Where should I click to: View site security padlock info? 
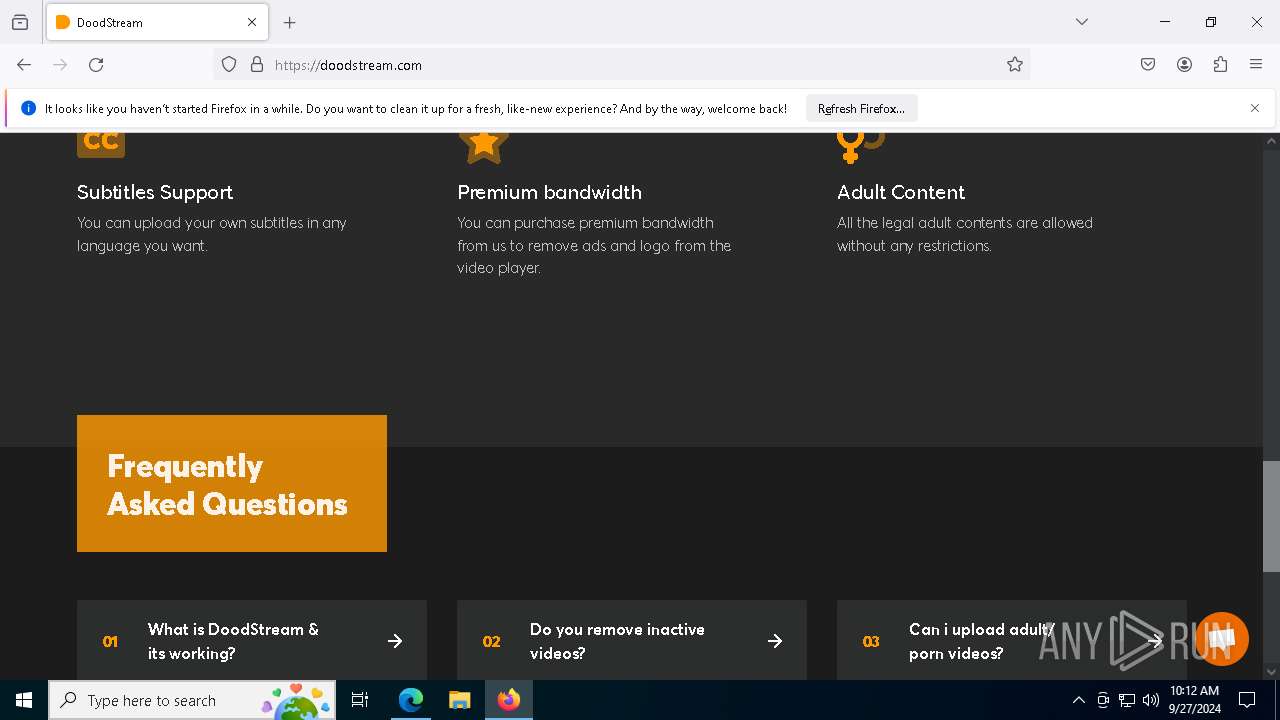click(257, 65)
